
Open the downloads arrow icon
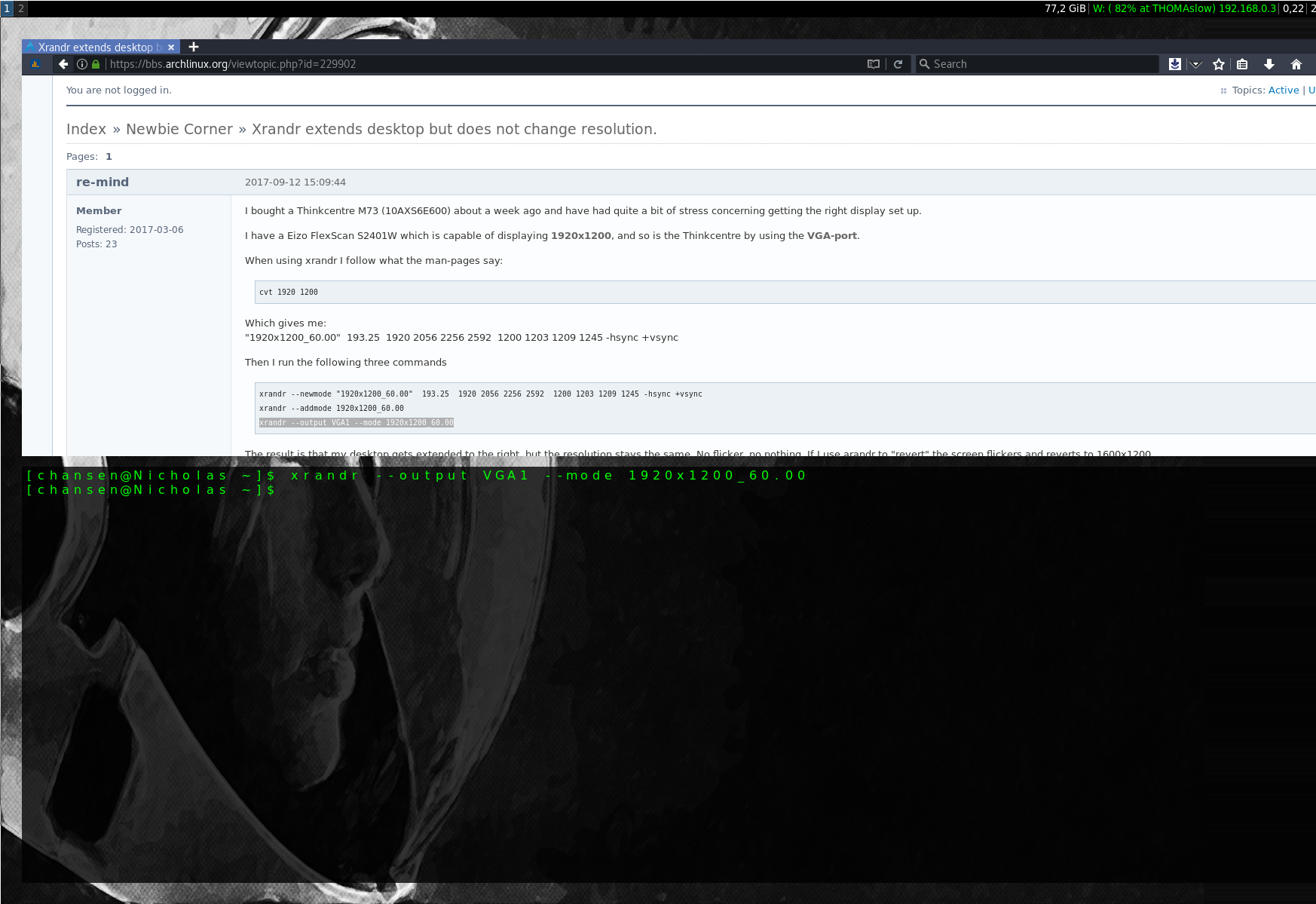click(x=1269, y=64)
